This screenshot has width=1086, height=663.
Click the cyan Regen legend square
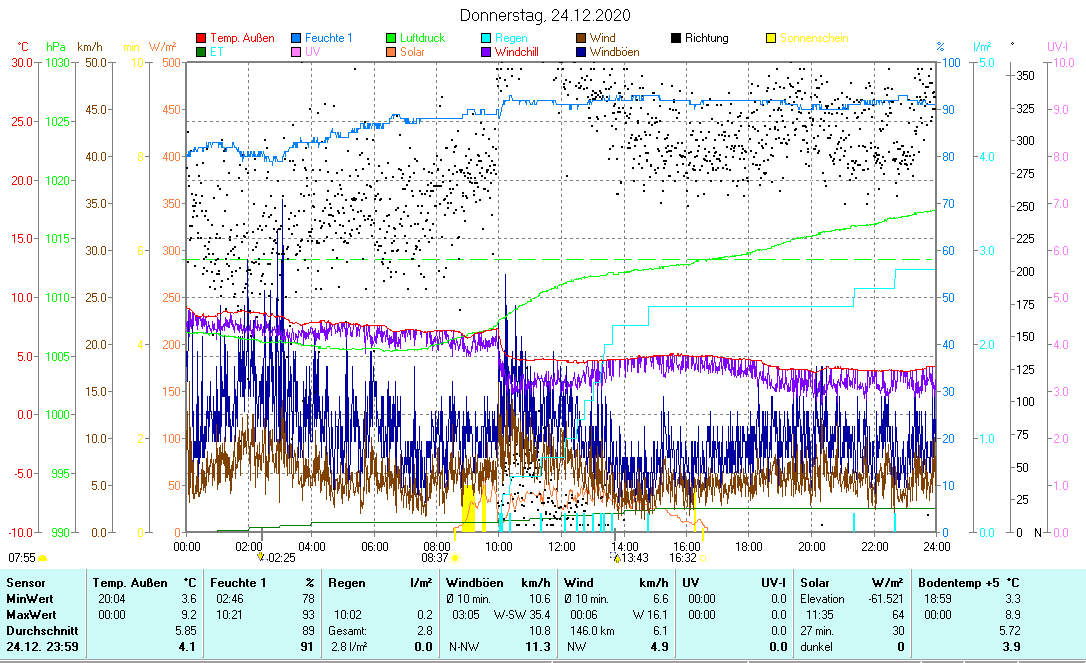tap(486, 39)
